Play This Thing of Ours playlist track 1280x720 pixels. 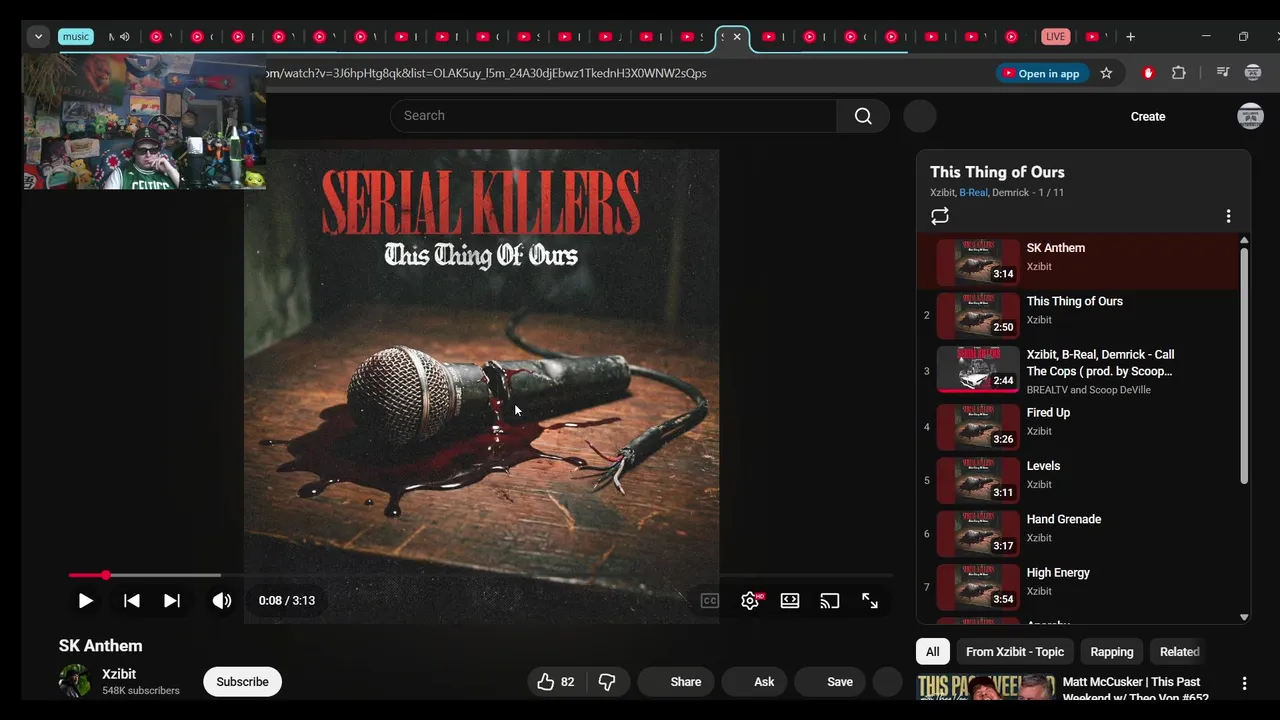(x=1078, y=315)
